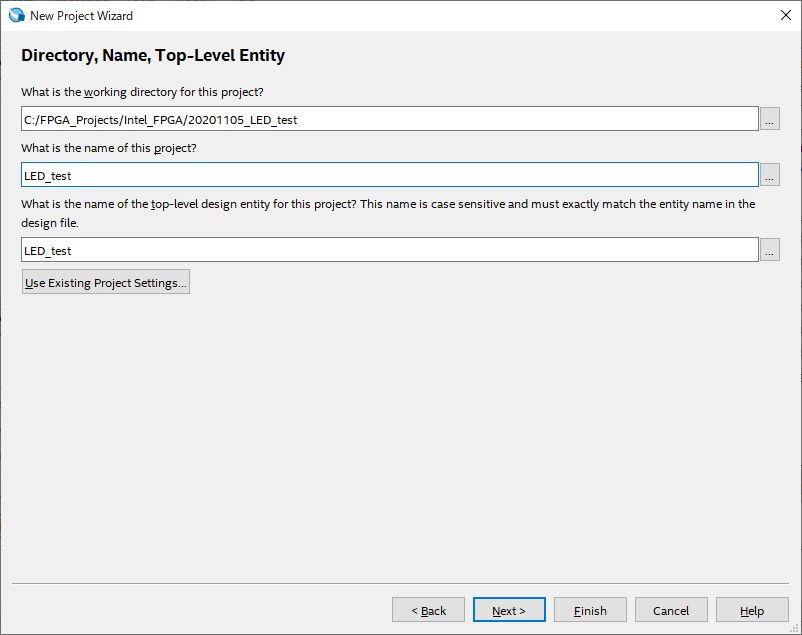
Task: Go back with the Back button
Action: coord(429,610)
